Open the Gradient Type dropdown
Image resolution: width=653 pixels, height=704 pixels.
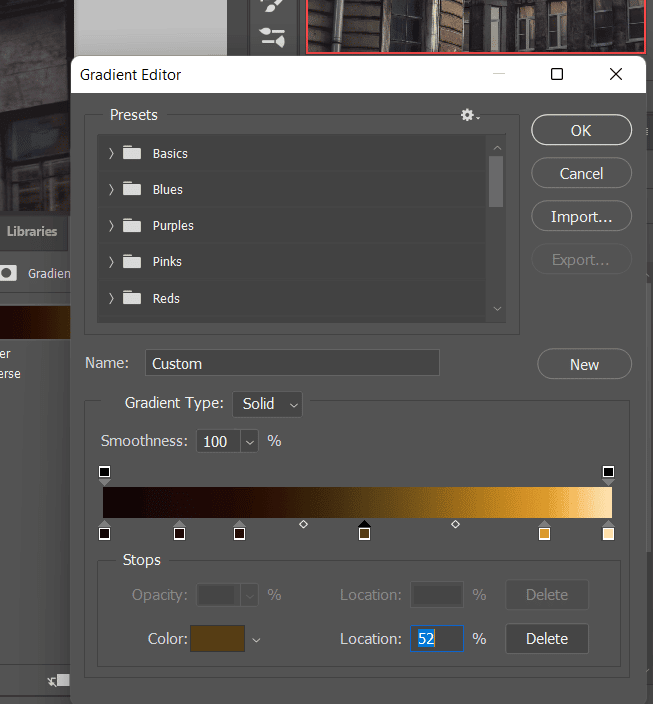pyautogui.click(x=267, y=404)
